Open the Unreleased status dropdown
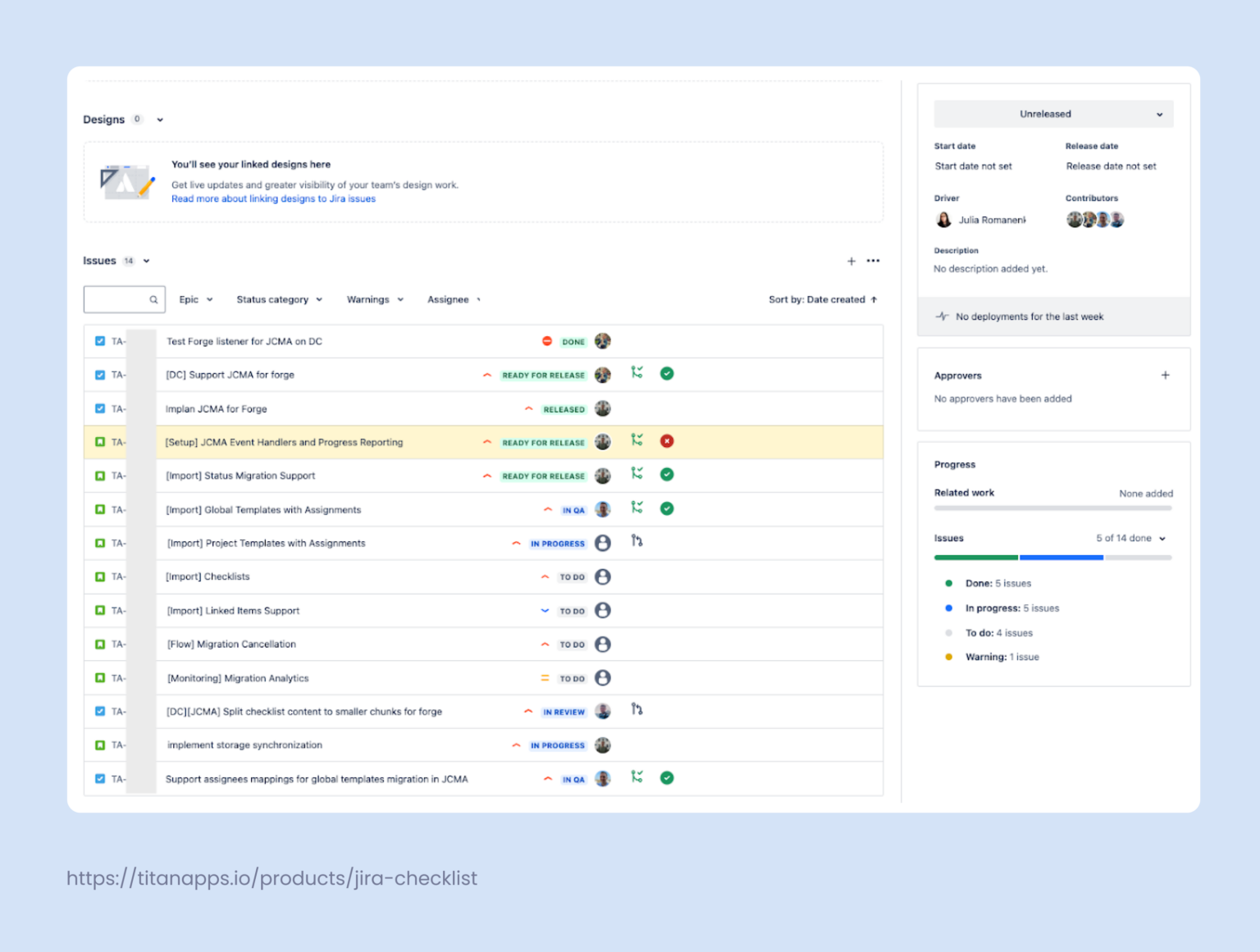1260x952 pixels. click(x=1052, y=114)
